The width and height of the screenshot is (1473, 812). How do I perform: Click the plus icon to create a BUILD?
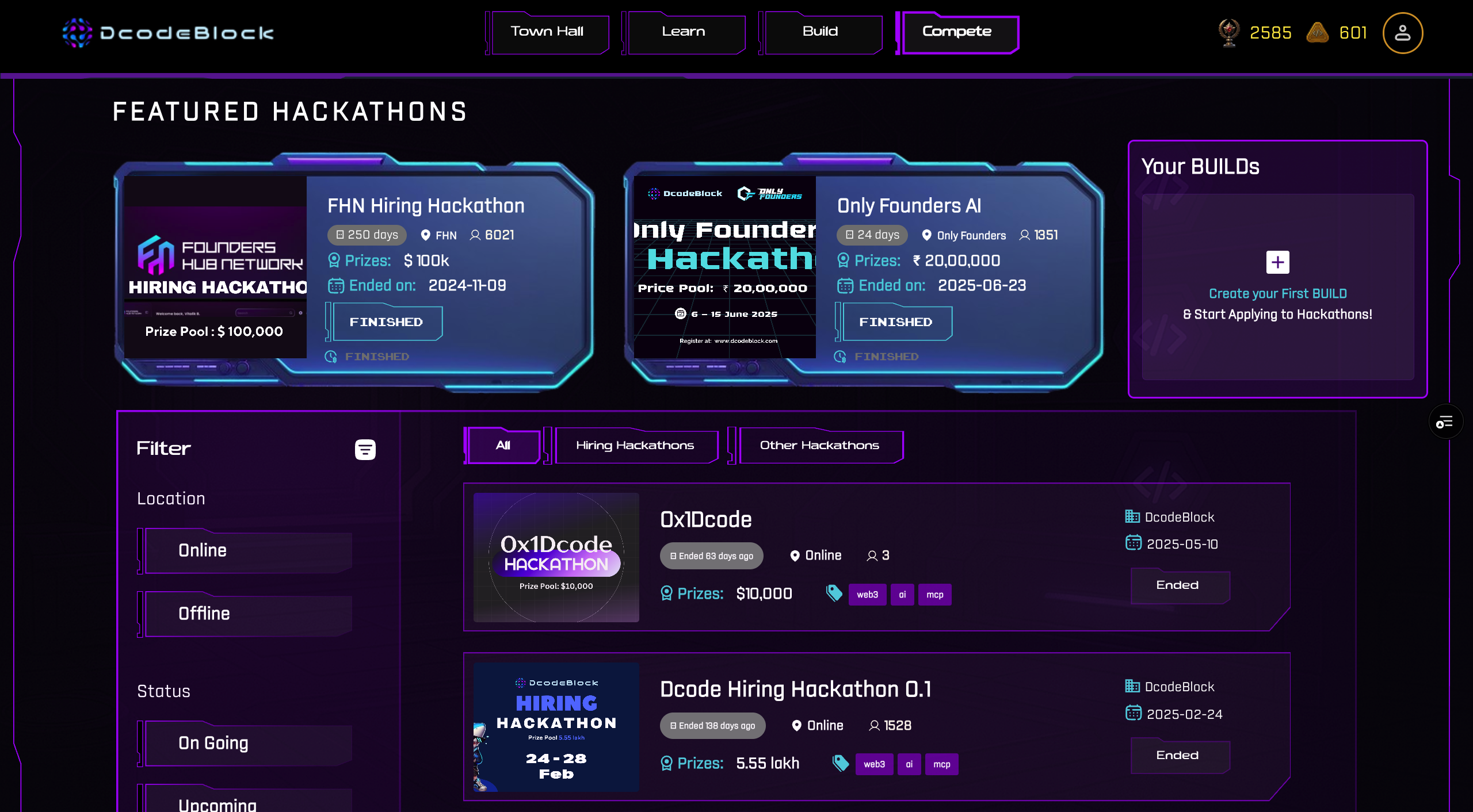1277,262
